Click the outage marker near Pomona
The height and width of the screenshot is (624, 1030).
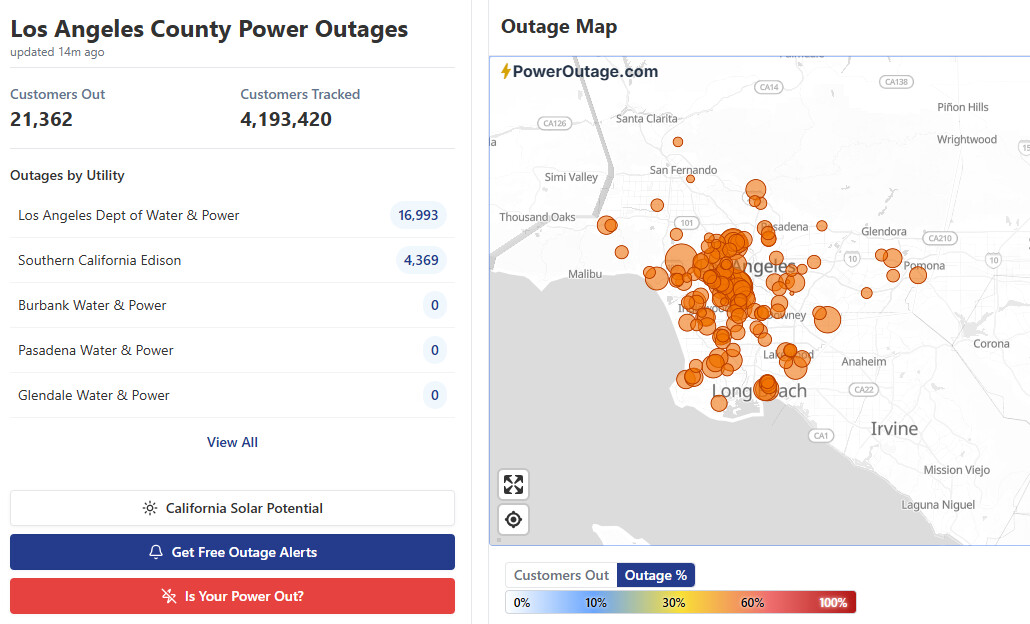pyautogui.click(x=918, y=275)
